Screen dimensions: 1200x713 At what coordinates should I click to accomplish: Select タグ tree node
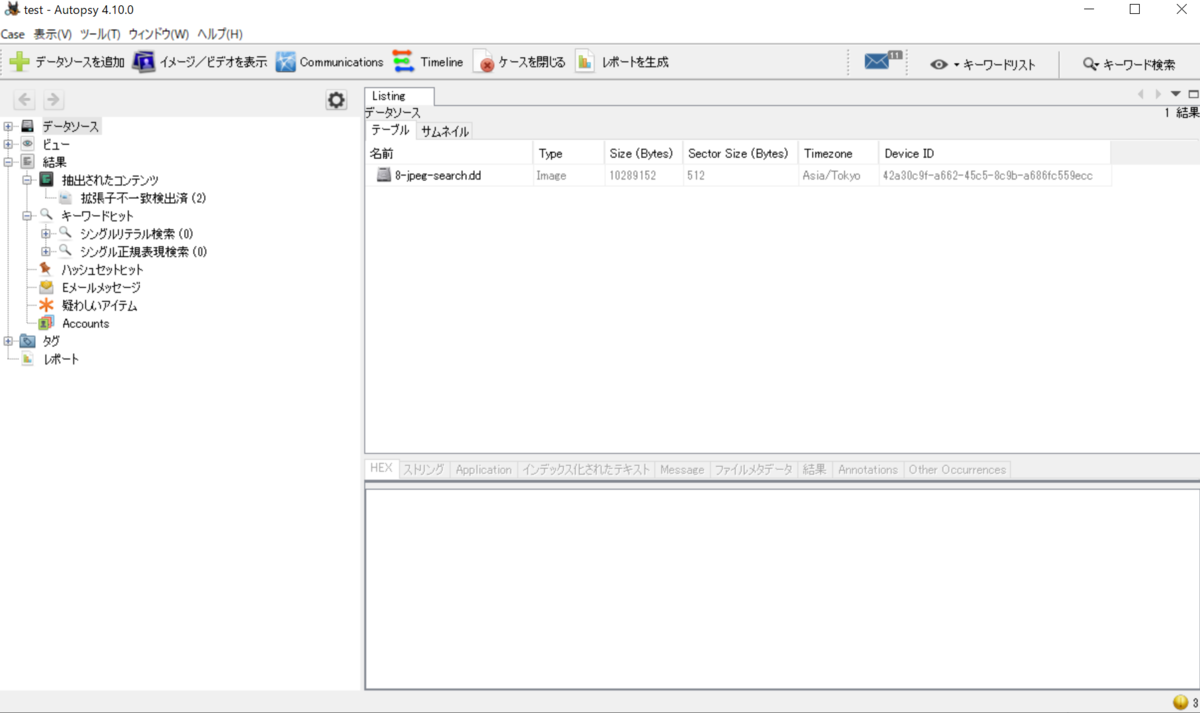point(51,341)
